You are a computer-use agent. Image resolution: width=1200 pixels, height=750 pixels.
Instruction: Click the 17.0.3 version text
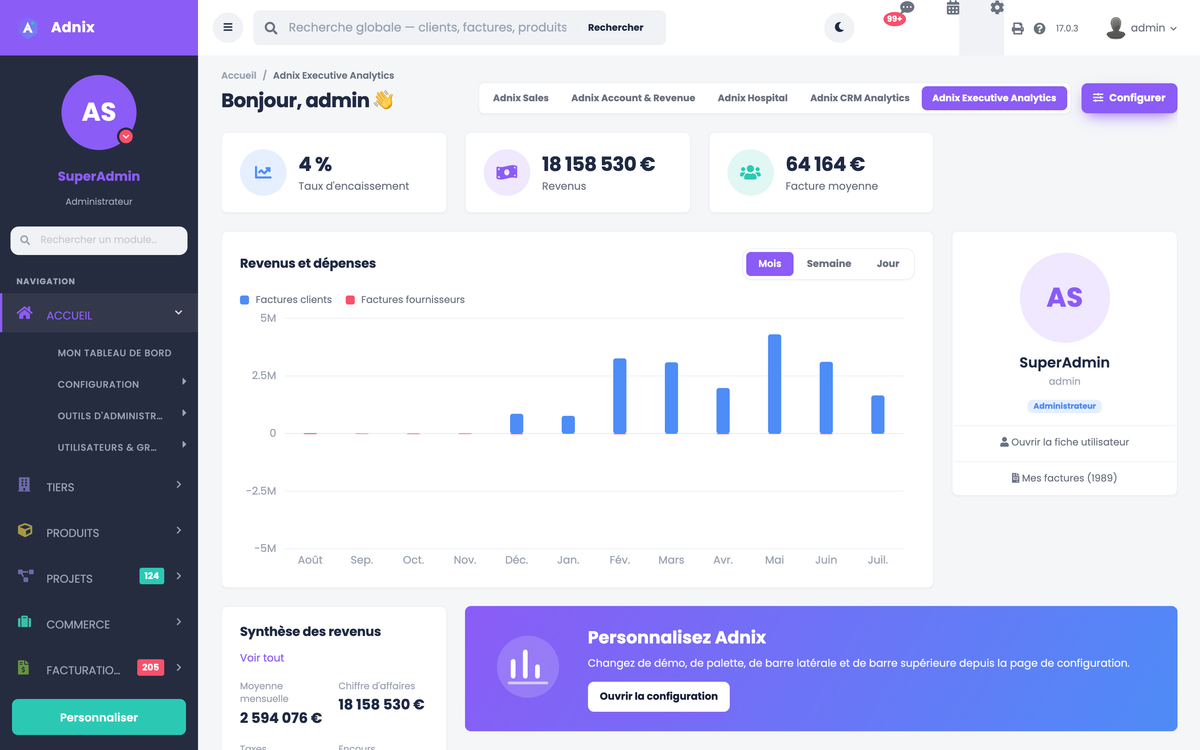1067,29
